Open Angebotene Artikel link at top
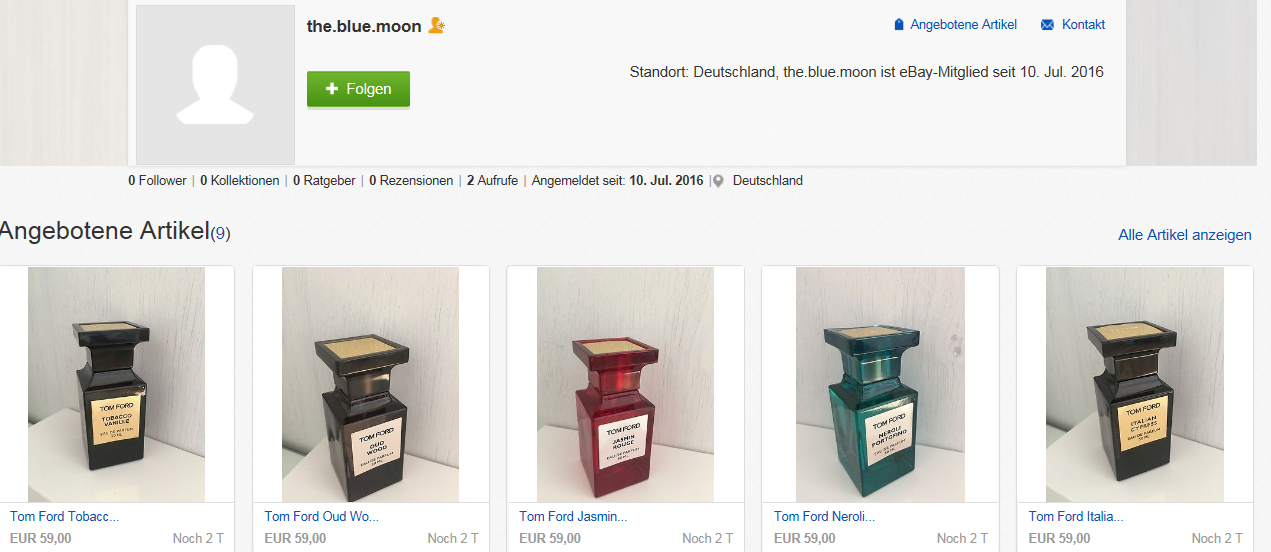 tap(964, 25)
